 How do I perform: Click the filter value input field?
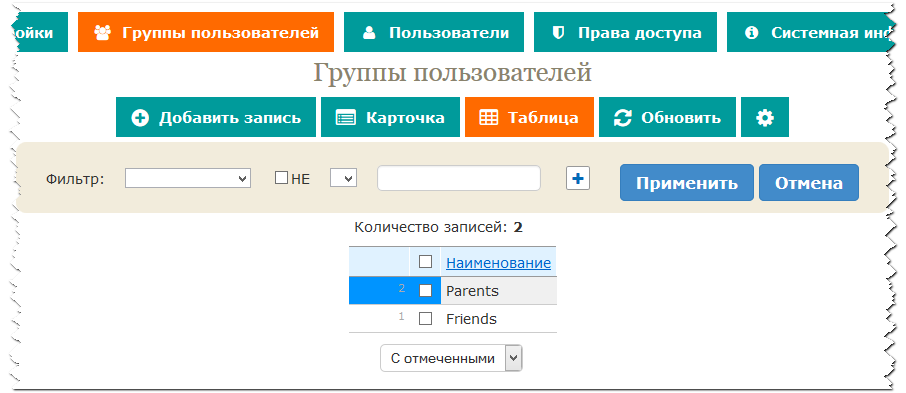[x=459, y=178]
